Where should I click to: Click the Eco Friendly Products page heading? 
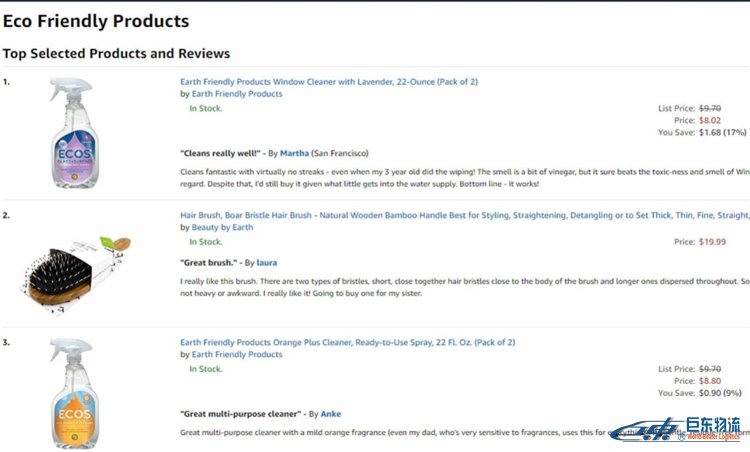pyautogui.click(x=96, y=21)
